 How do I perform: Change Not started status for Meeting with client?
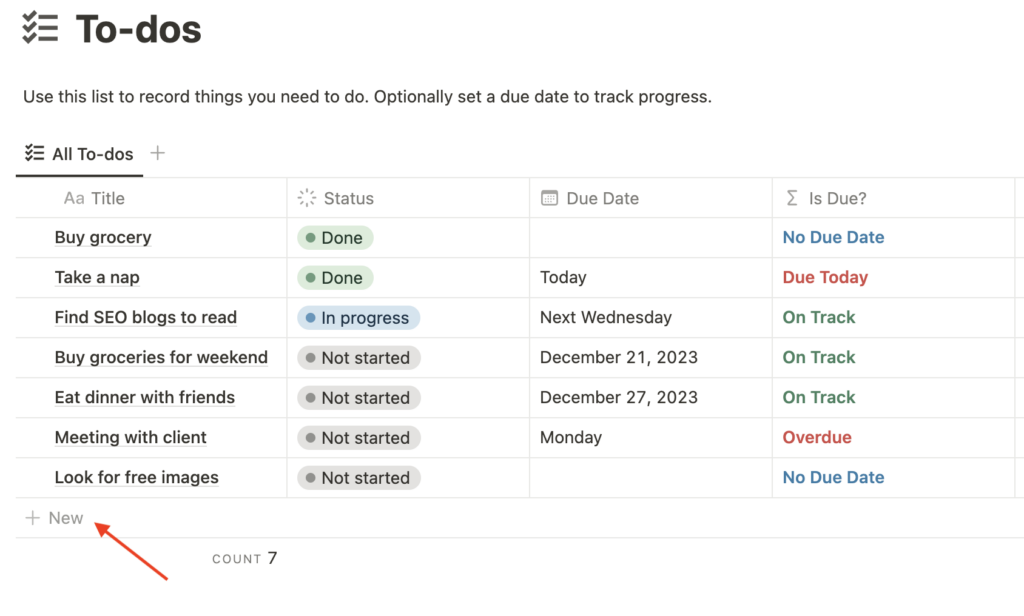point(358,438)
